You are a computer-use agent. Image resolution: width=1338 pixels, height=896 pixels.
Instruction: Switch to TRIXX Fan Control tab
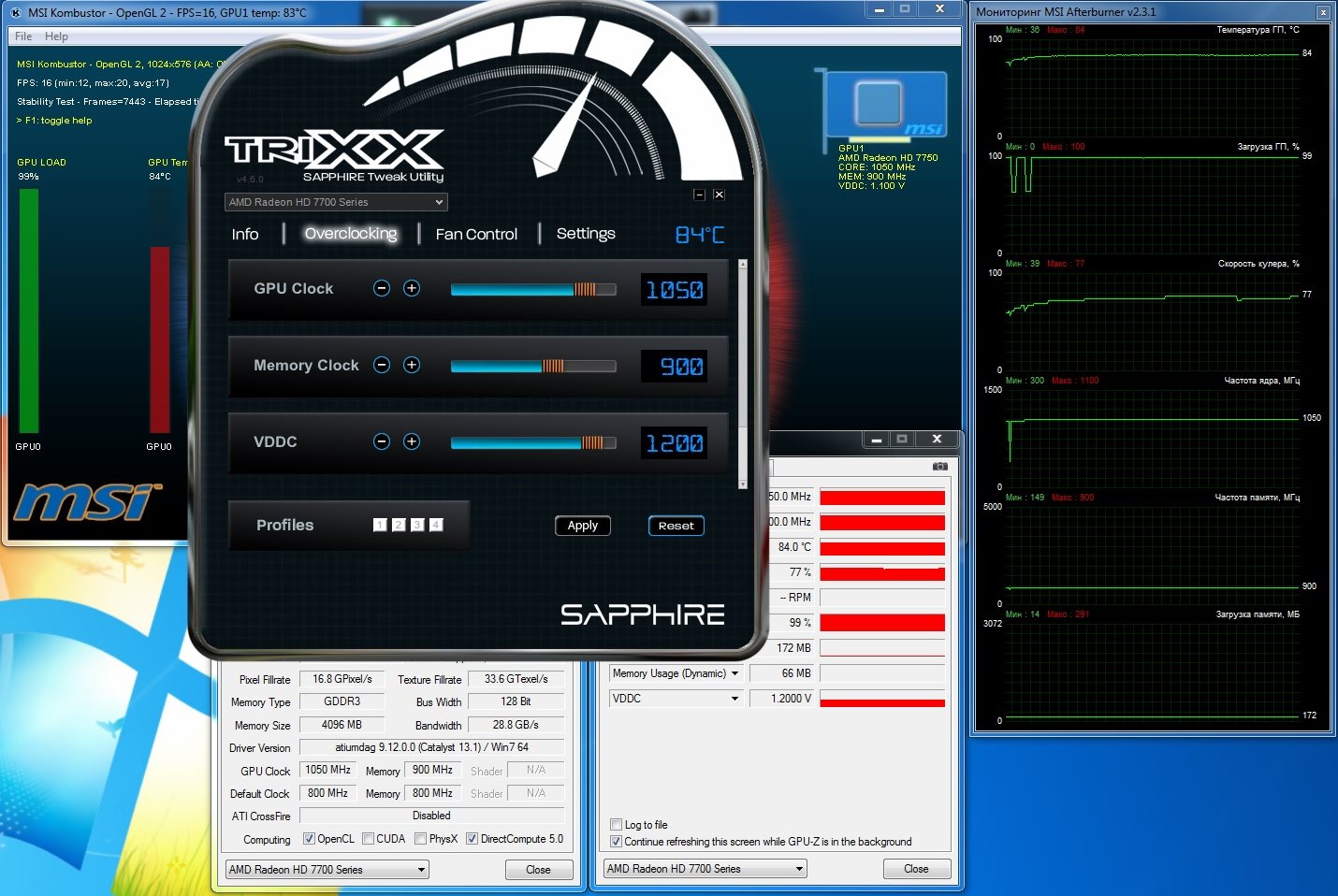[x=476, y=235]
